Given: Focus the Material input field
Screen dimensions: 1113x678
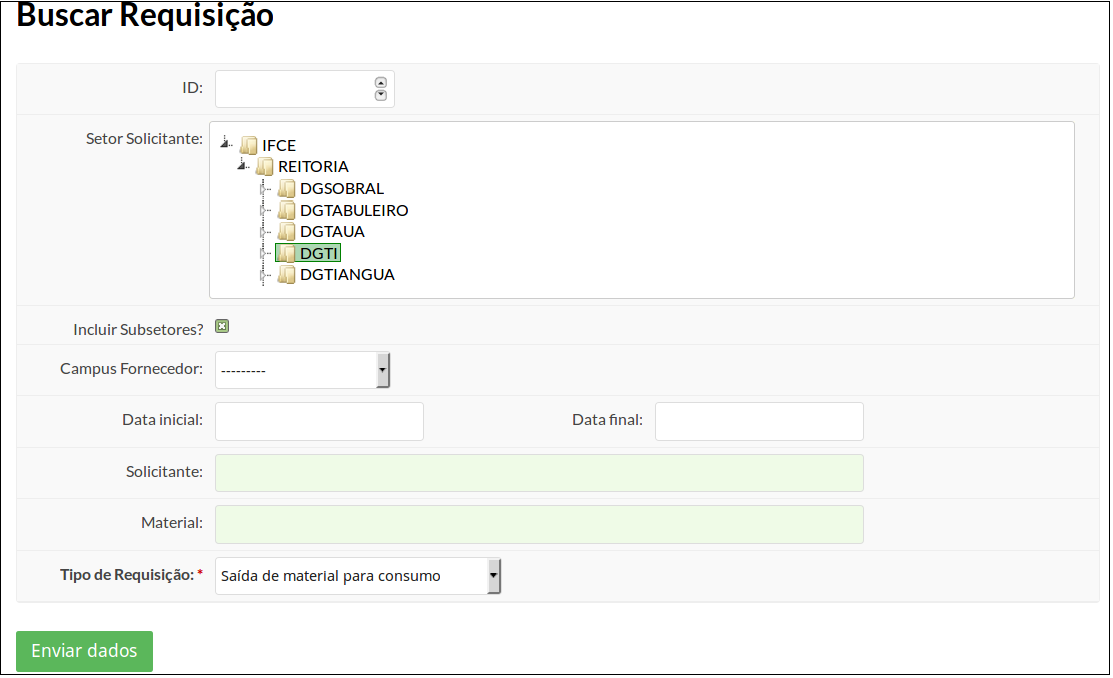Looking at the screenshot, I should [539, 525].
